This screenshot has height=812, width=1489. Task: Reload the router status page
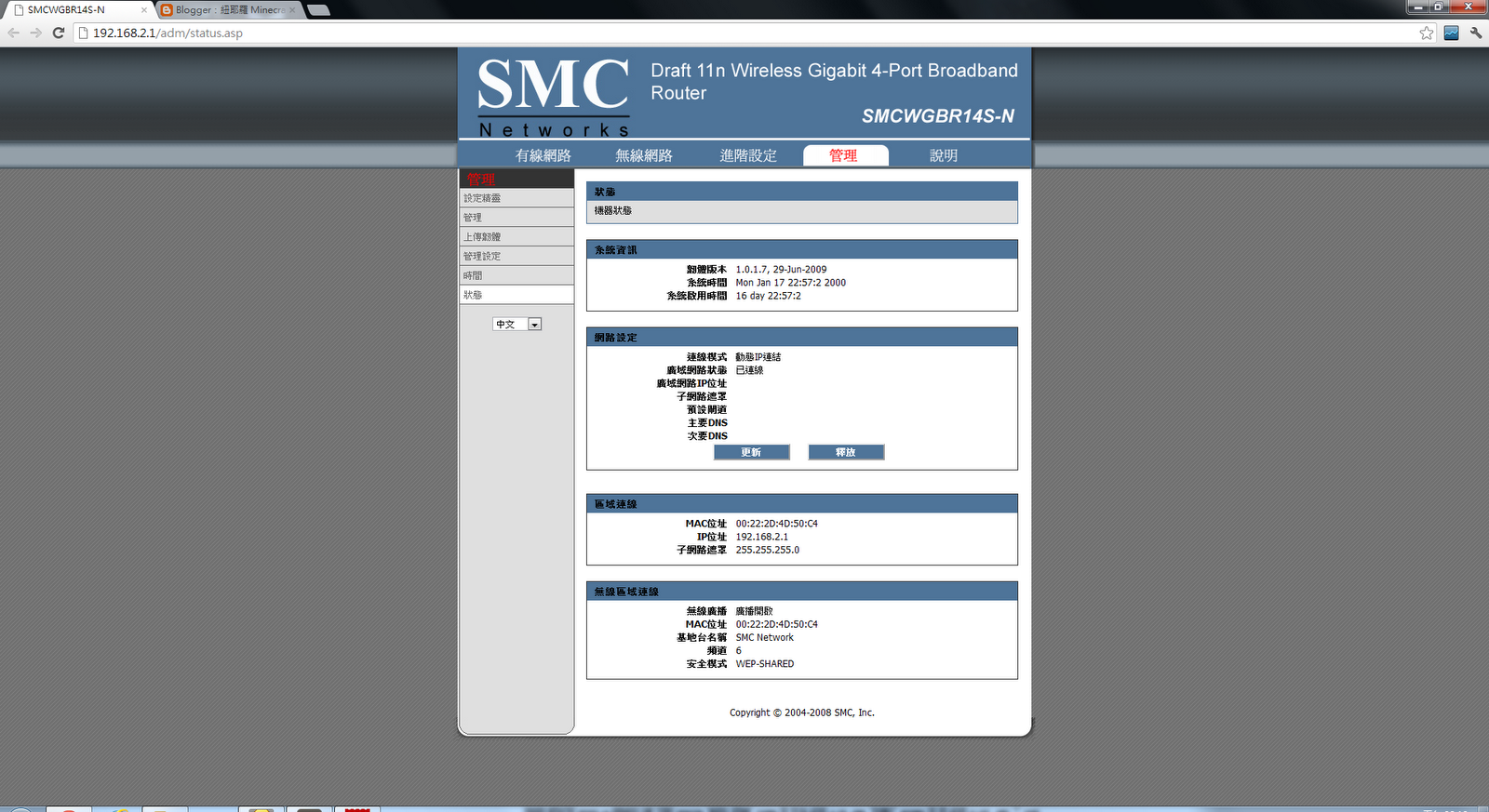[59, 33]
